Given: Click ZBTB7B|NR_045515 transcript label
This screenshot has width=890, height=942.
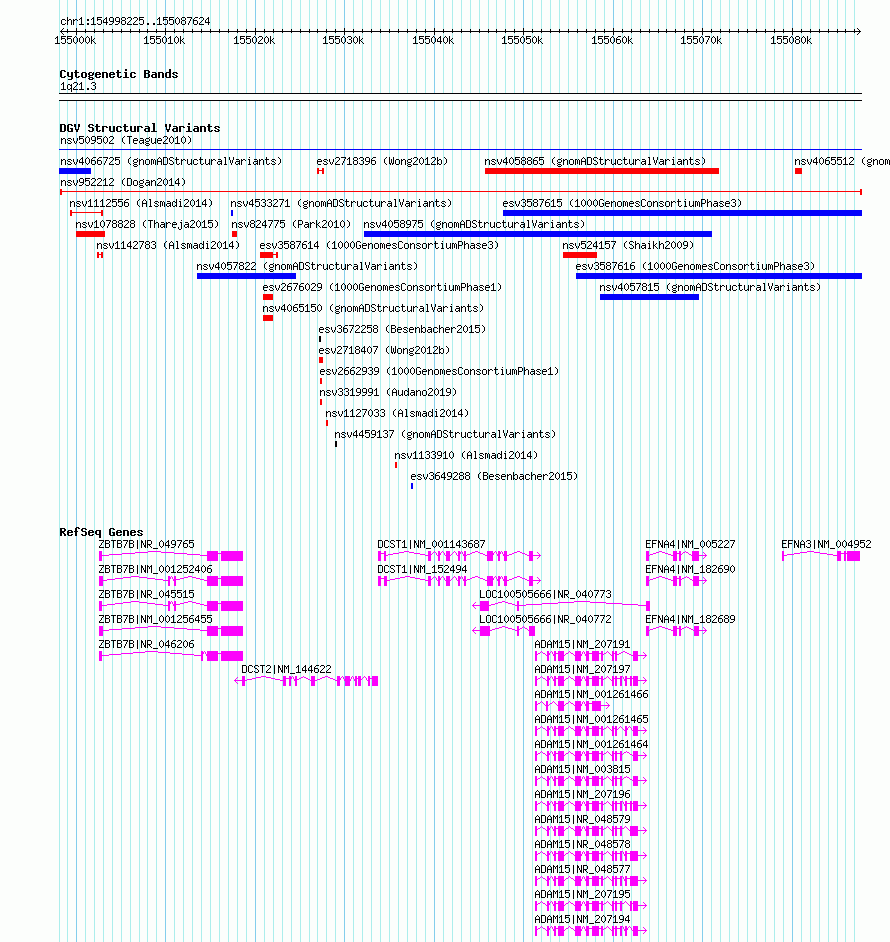Looking at the screenshot, I should [147, 595].
